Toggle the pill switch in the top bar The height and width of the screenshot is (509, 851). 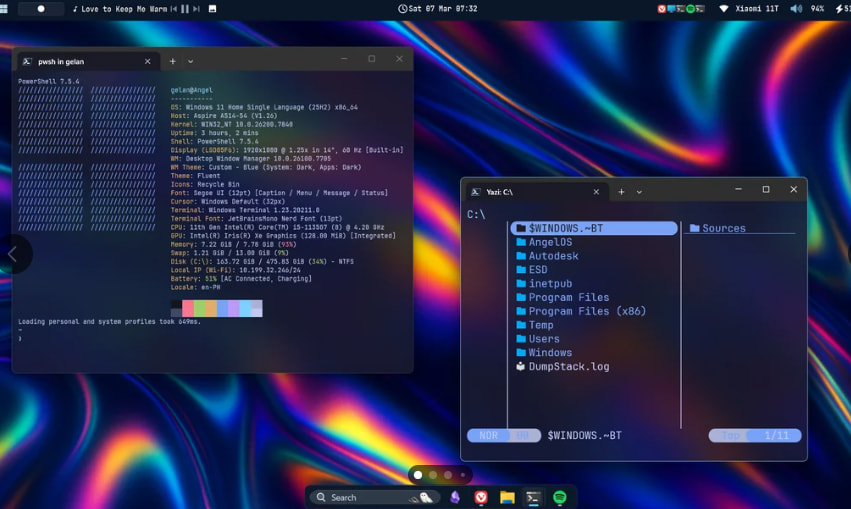40,8
